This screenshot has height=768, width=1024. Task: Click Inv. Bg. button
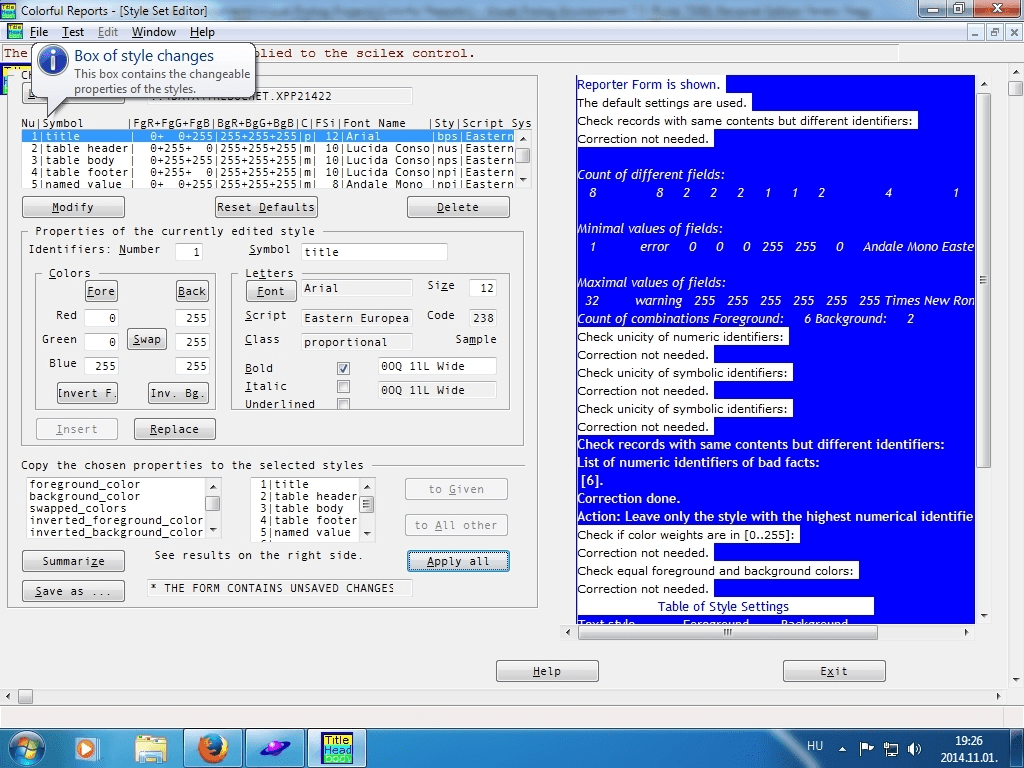pyautogui.click(x=178, y=393)
